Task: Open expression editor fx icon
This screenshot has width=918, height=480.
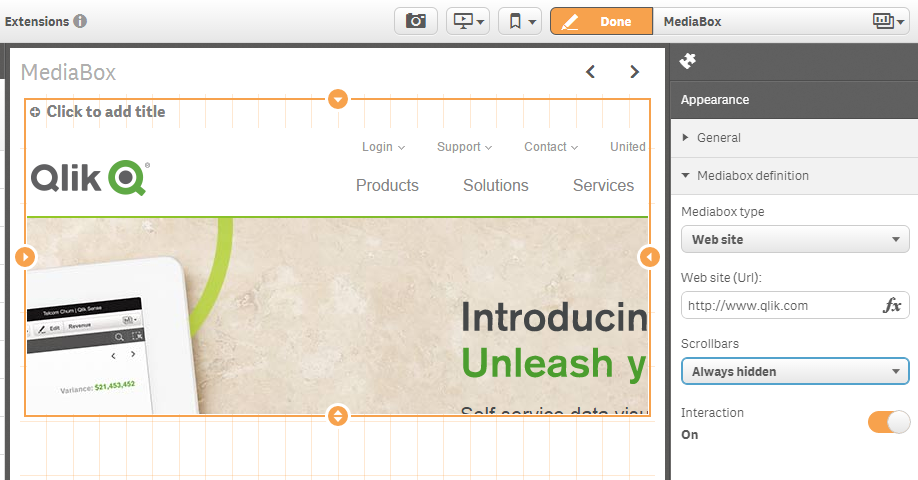Action: click(892, 306)
